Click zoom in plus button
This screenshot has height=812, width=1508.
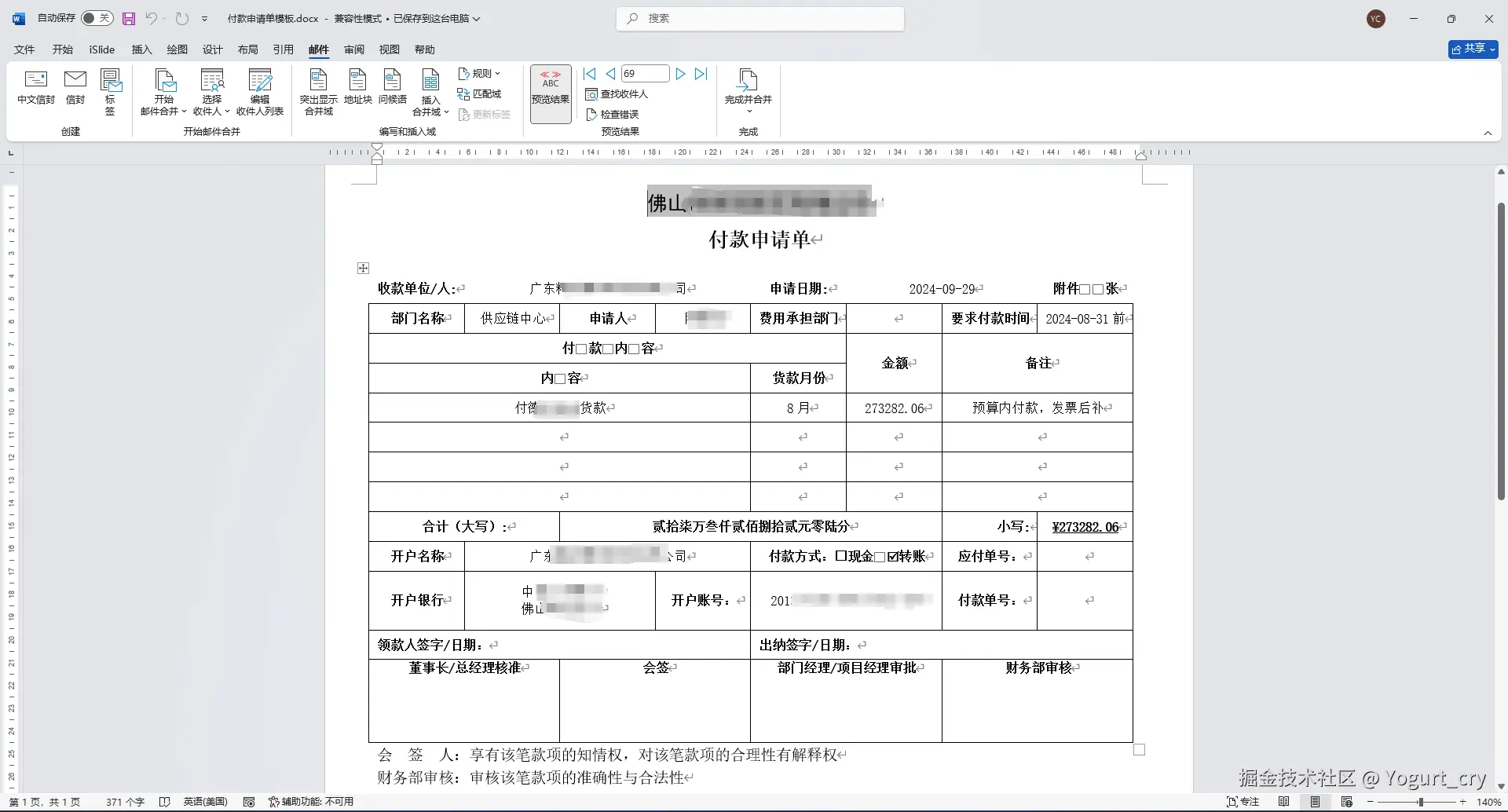click(x=1463, y=802)
